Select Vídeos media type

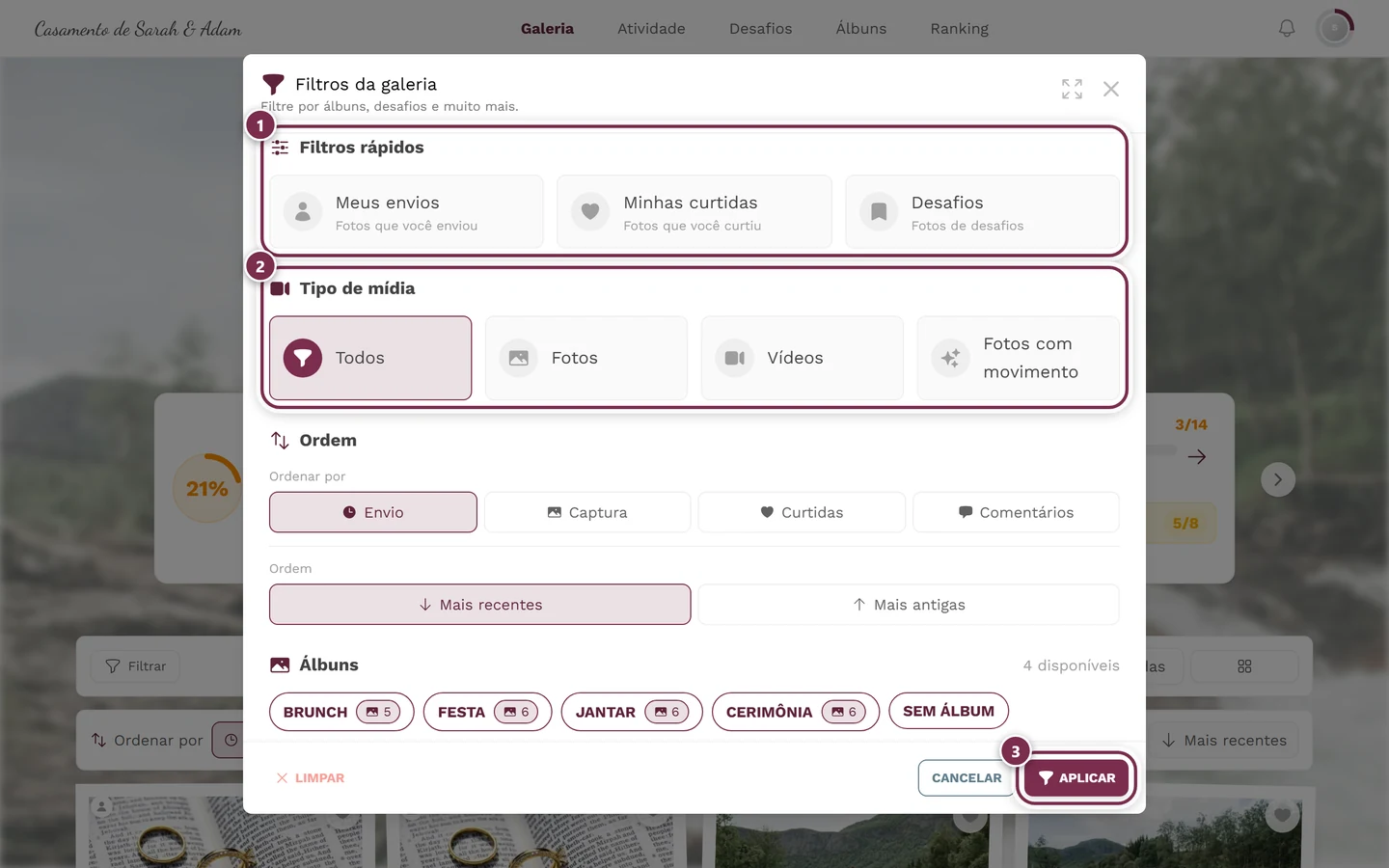(x=803, y=358)
